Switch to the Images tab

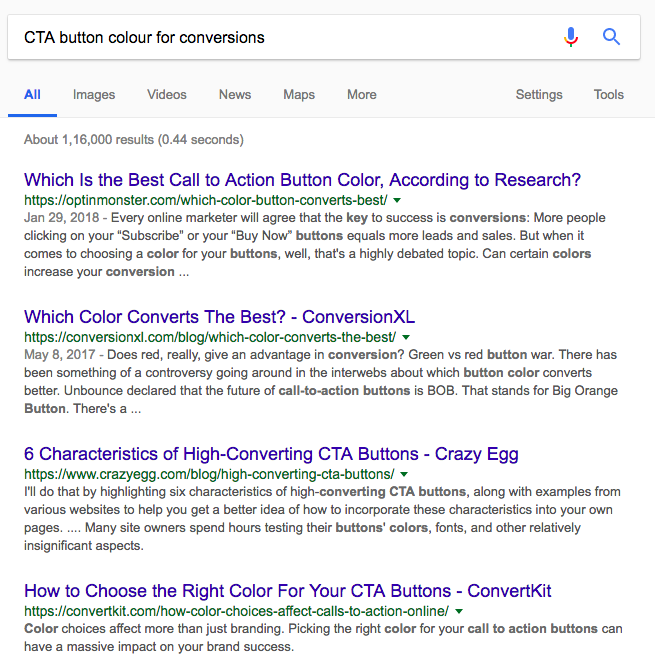pyautogui.click(x=94, y=95)
